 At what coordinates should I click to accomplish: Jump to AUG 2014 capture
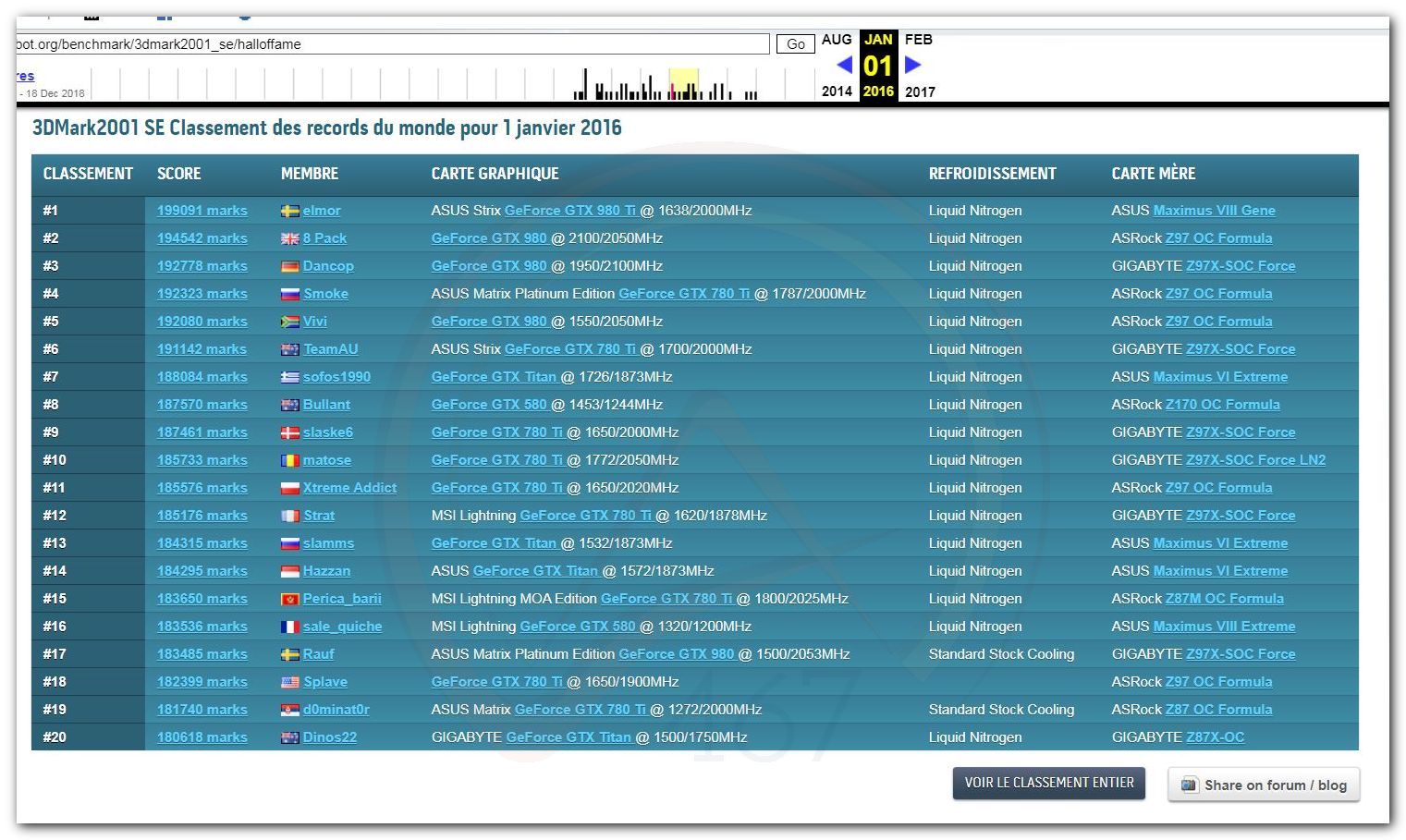click(x=836, y=40)
